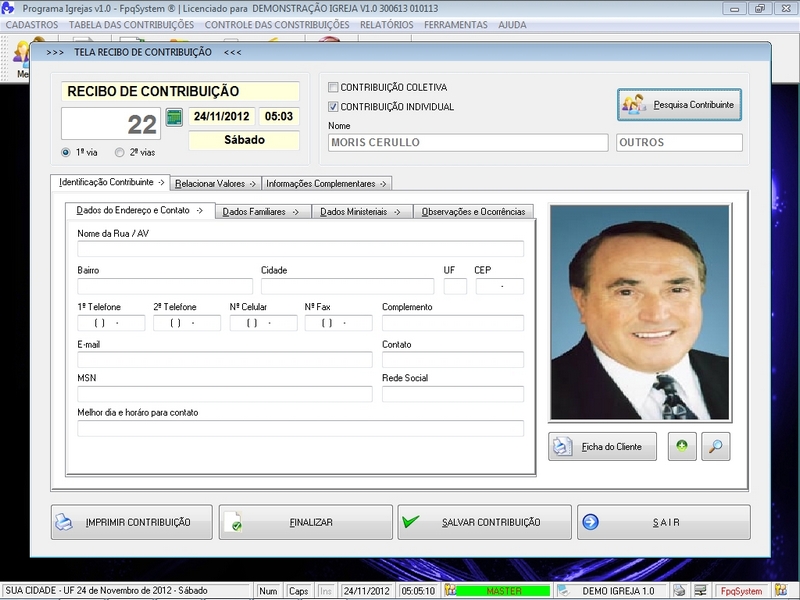
Task: Select the 1ª via radio option
Action: point(66,153)
